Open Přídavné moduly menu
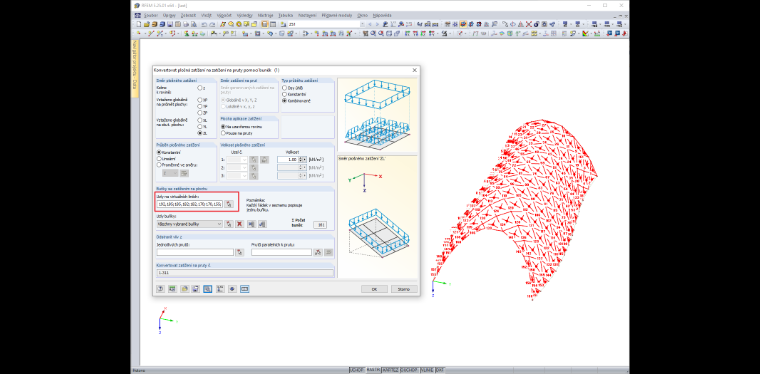 point(338,16)
